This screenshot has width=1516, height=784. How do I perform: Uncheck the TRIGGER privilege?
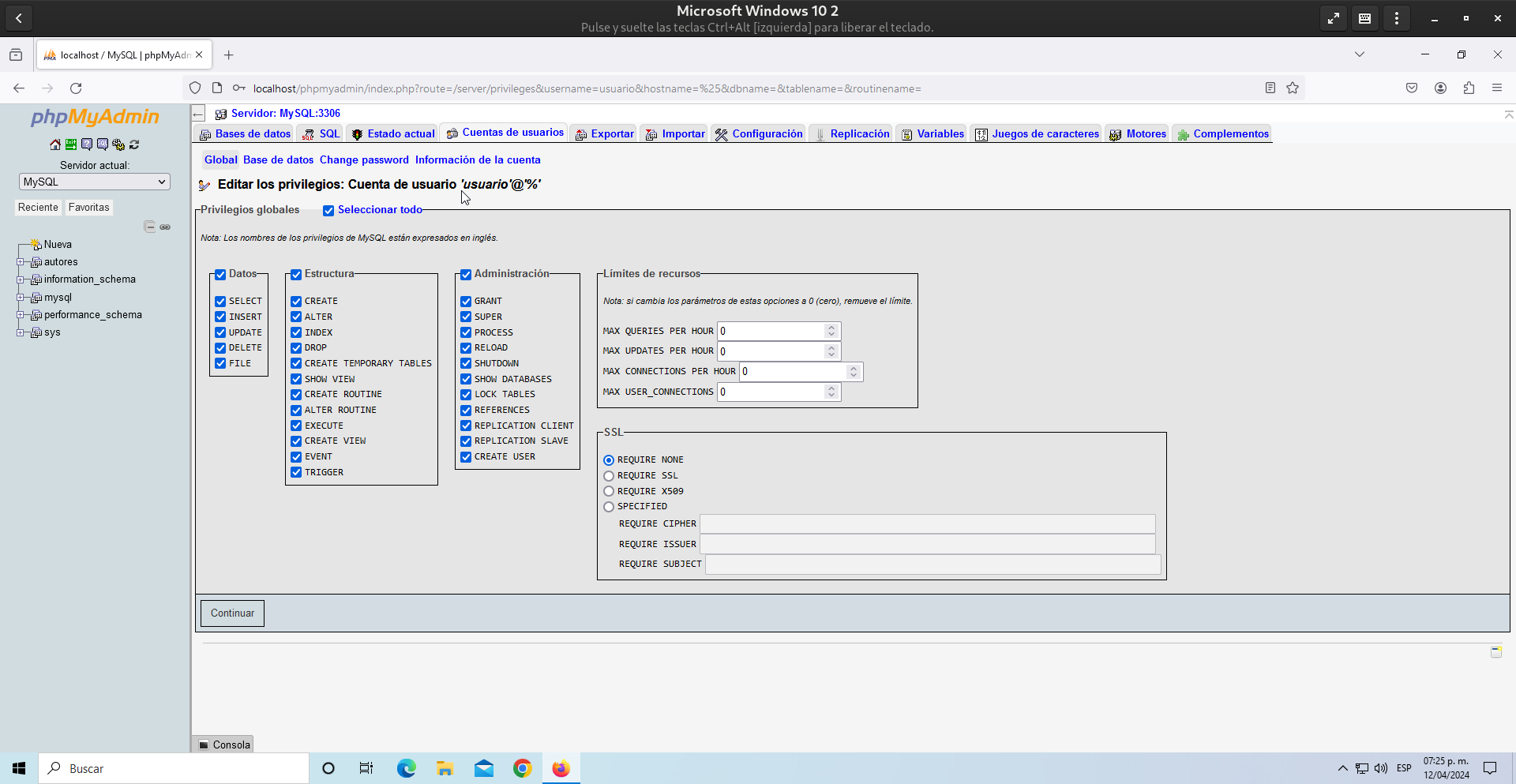tap(296, 472)
